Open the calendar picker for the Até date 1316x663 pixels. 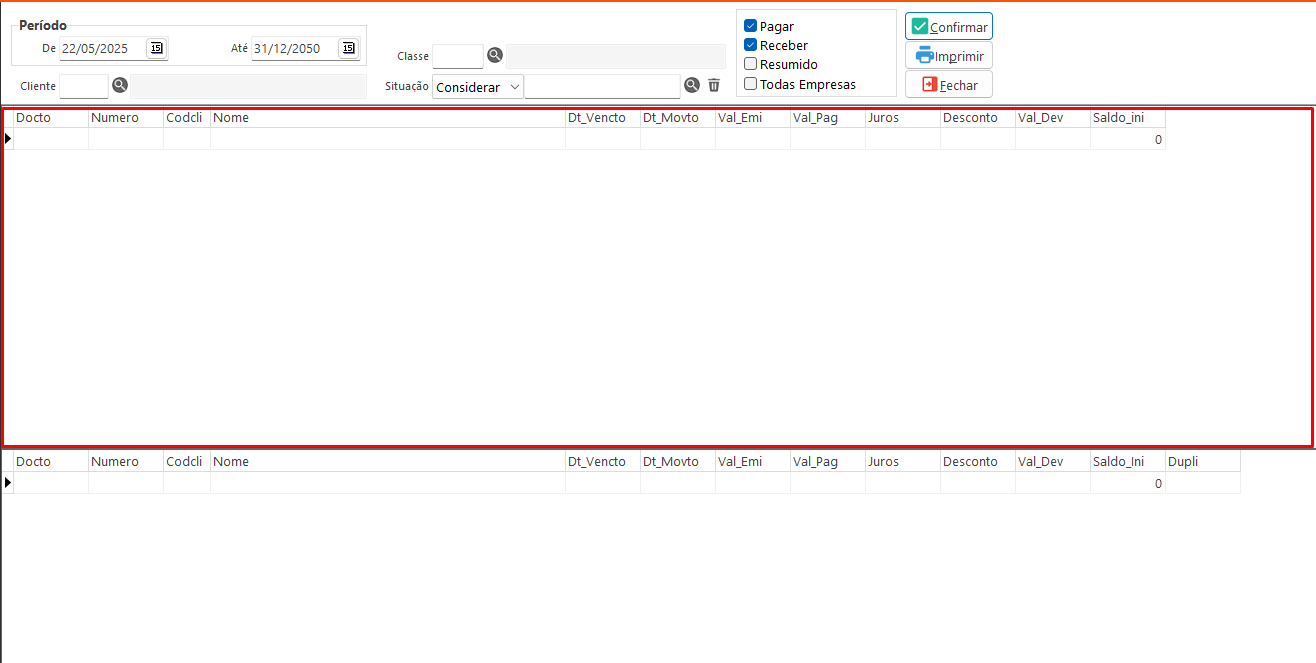pyautogui.click(x=348, y=48)
